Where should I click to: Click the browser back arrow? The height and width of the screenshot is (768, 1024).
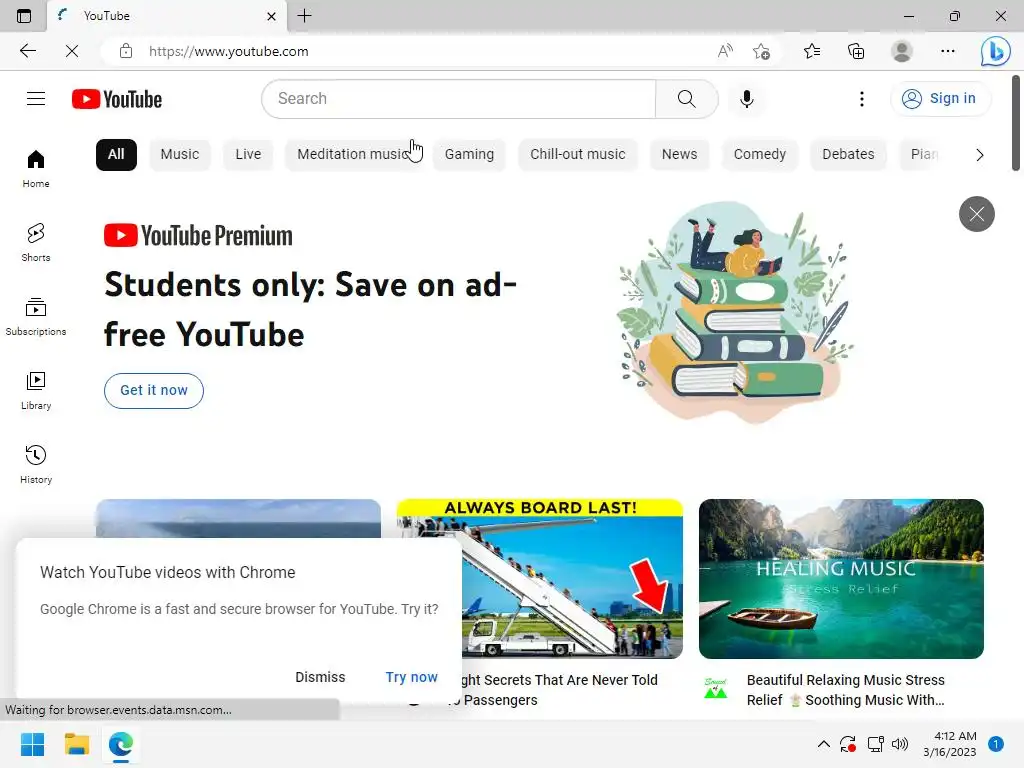[28, 51]
